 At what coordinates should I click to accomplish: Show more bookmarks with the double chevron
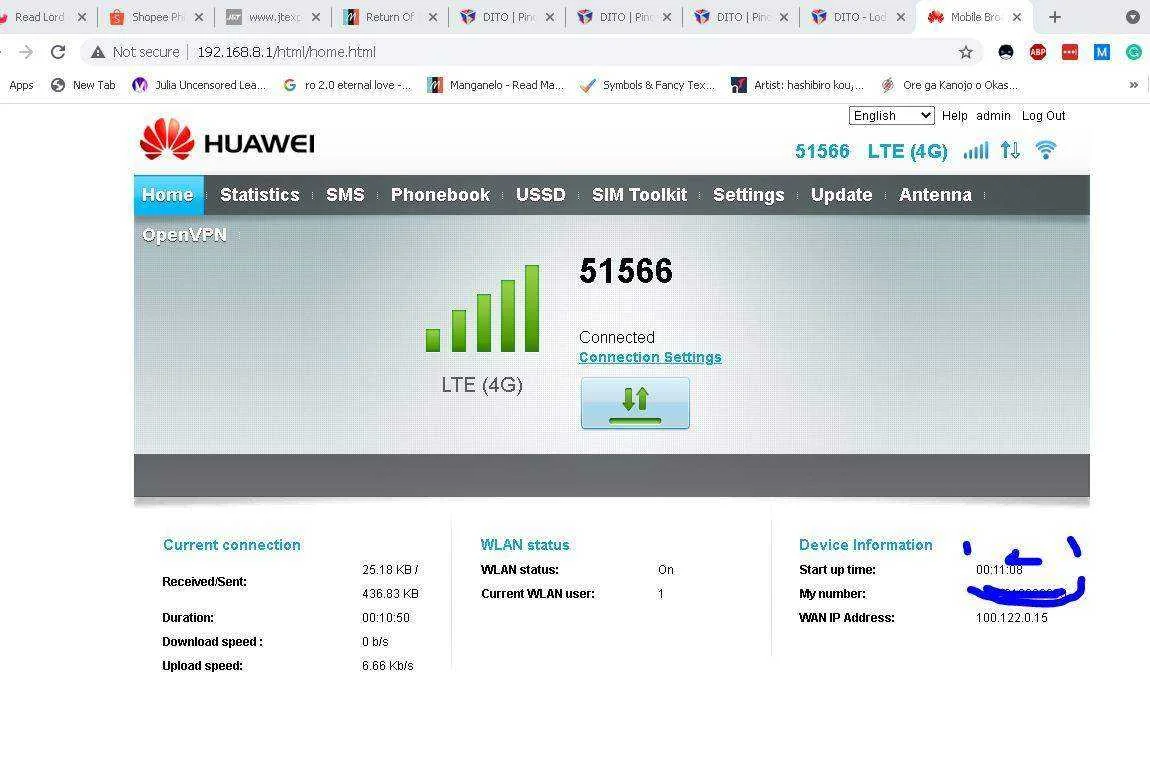tap(1134, 85)
